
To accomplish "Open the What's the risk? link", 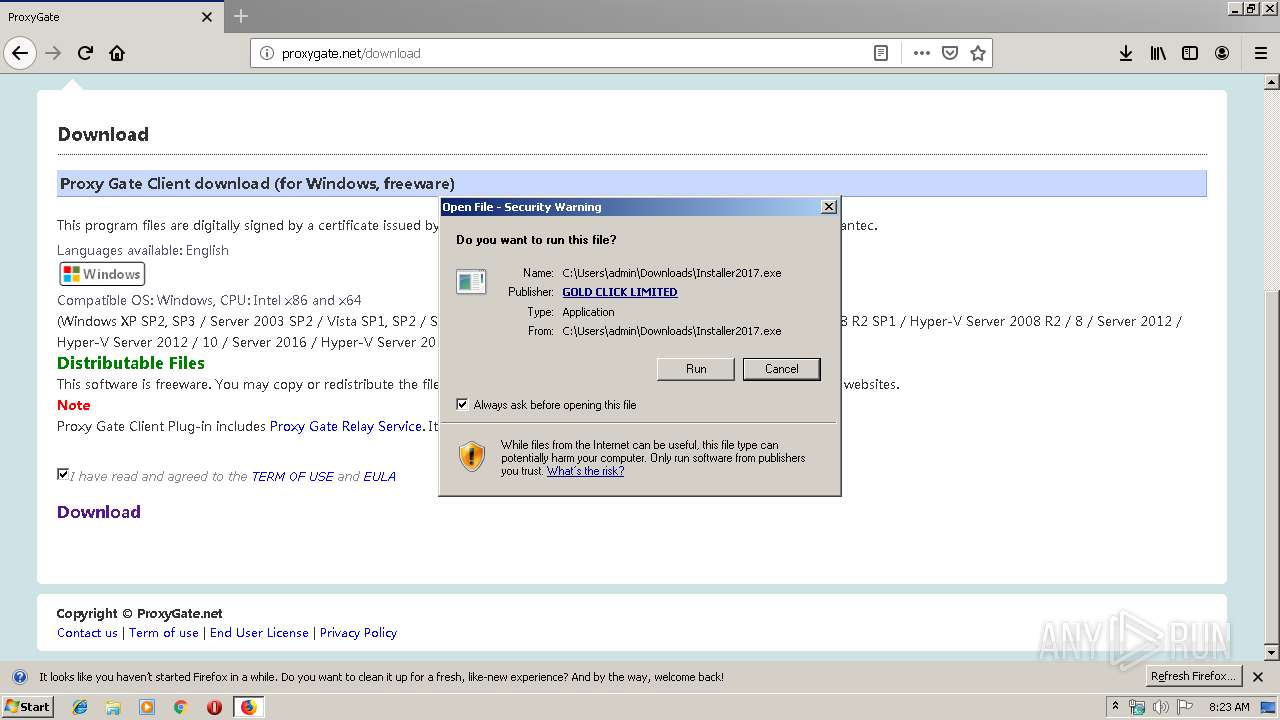I will [x=585, y=471].
